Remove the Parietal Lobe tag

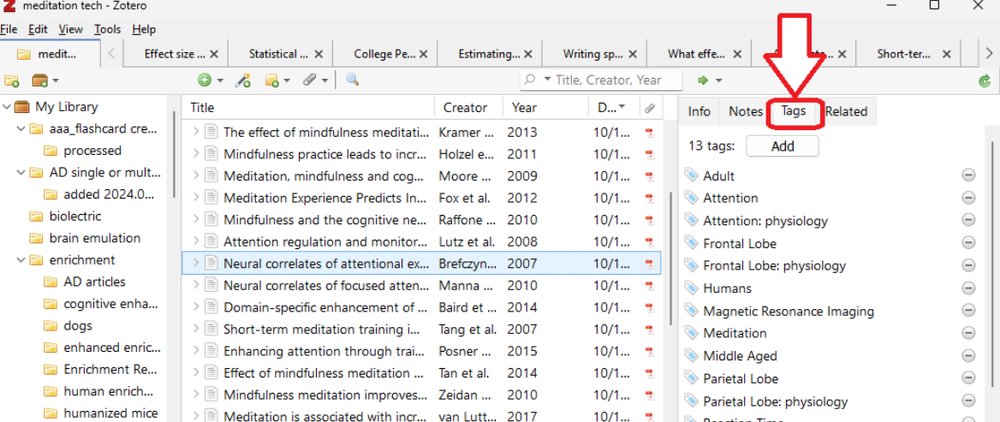(968, 378)
